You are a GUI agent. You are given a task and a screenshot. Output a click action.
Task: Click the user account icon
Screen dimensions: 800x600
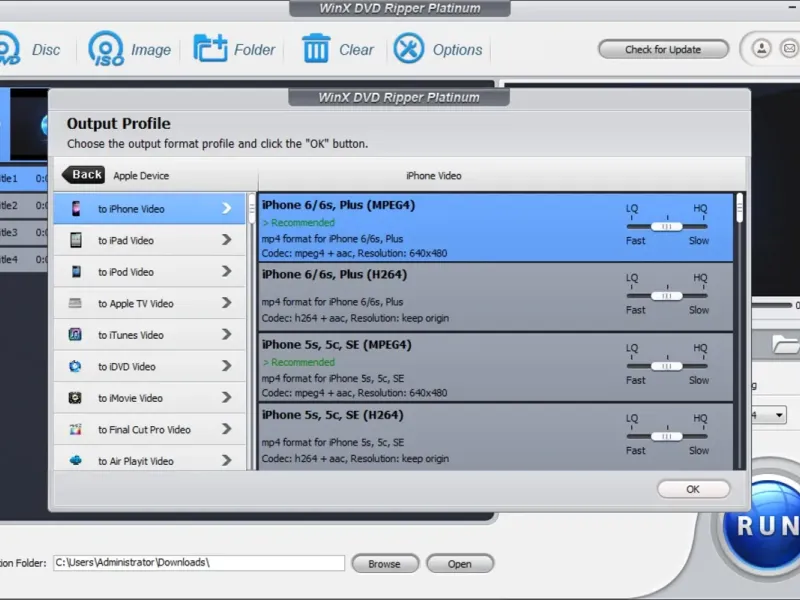(x=761, y=49)
